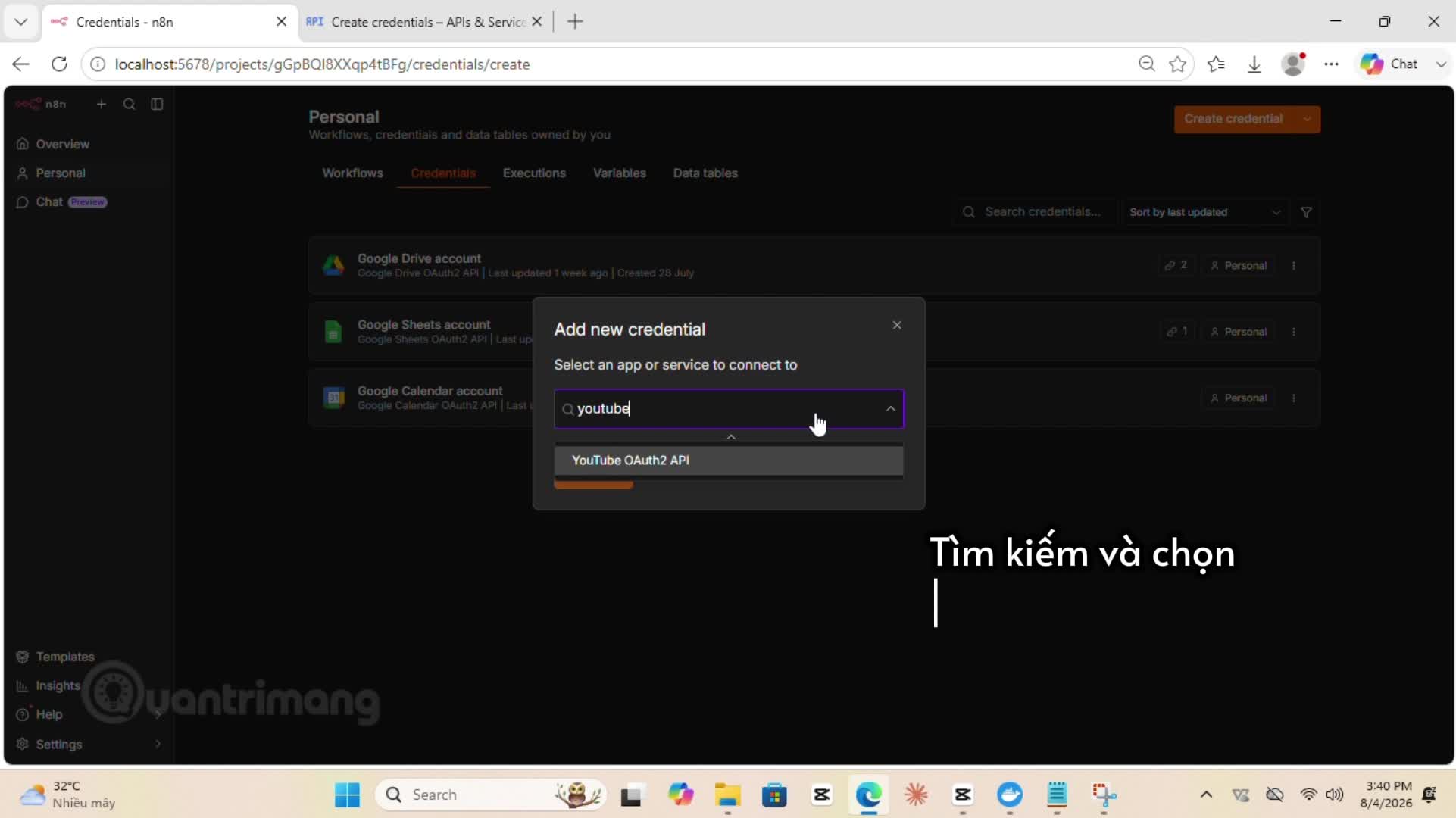Click the Windows taskbar Search box
Screen dimensions: 1456x818
click(491, 795)
